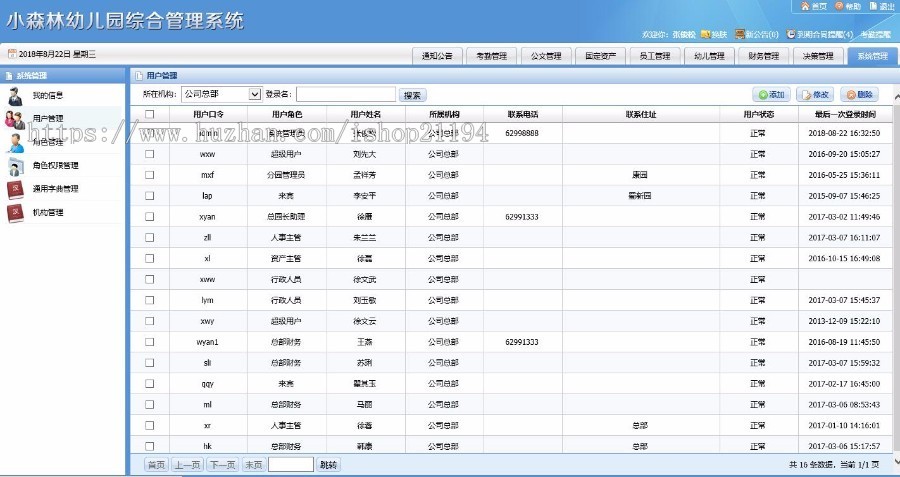This screenshot has width=900, height=477.
Task: Switch to the 财务管理 tab
Action: tap(763, 56)
